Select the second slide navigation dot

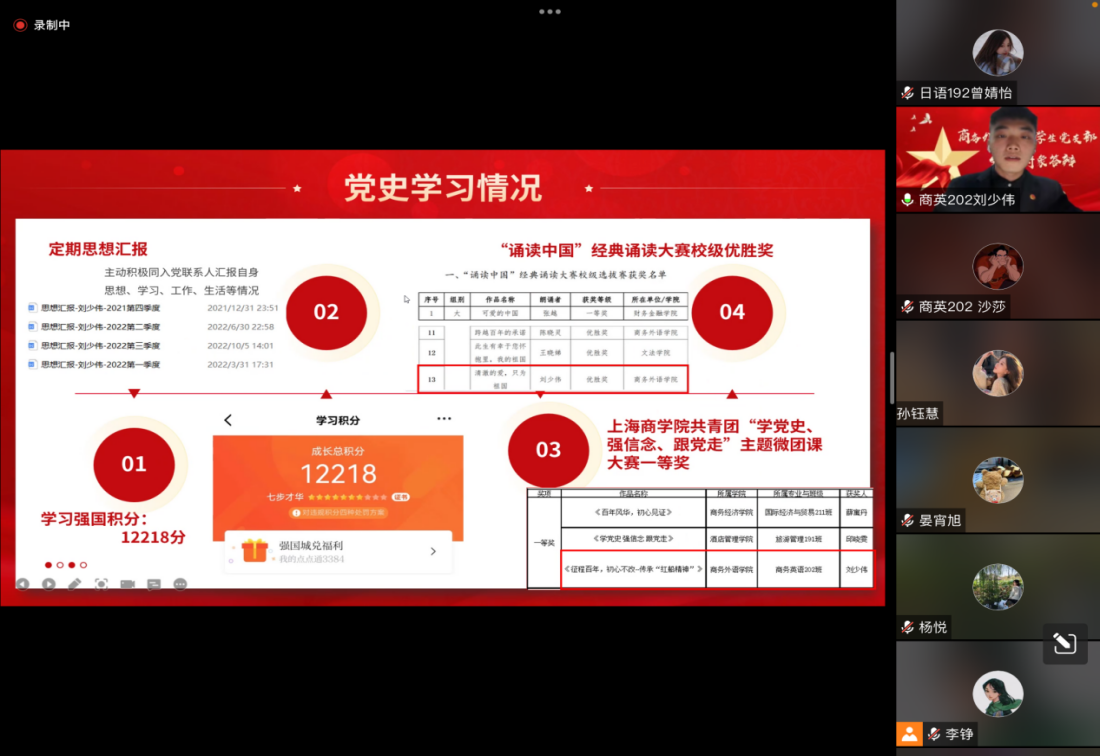(x=60, y=564)
